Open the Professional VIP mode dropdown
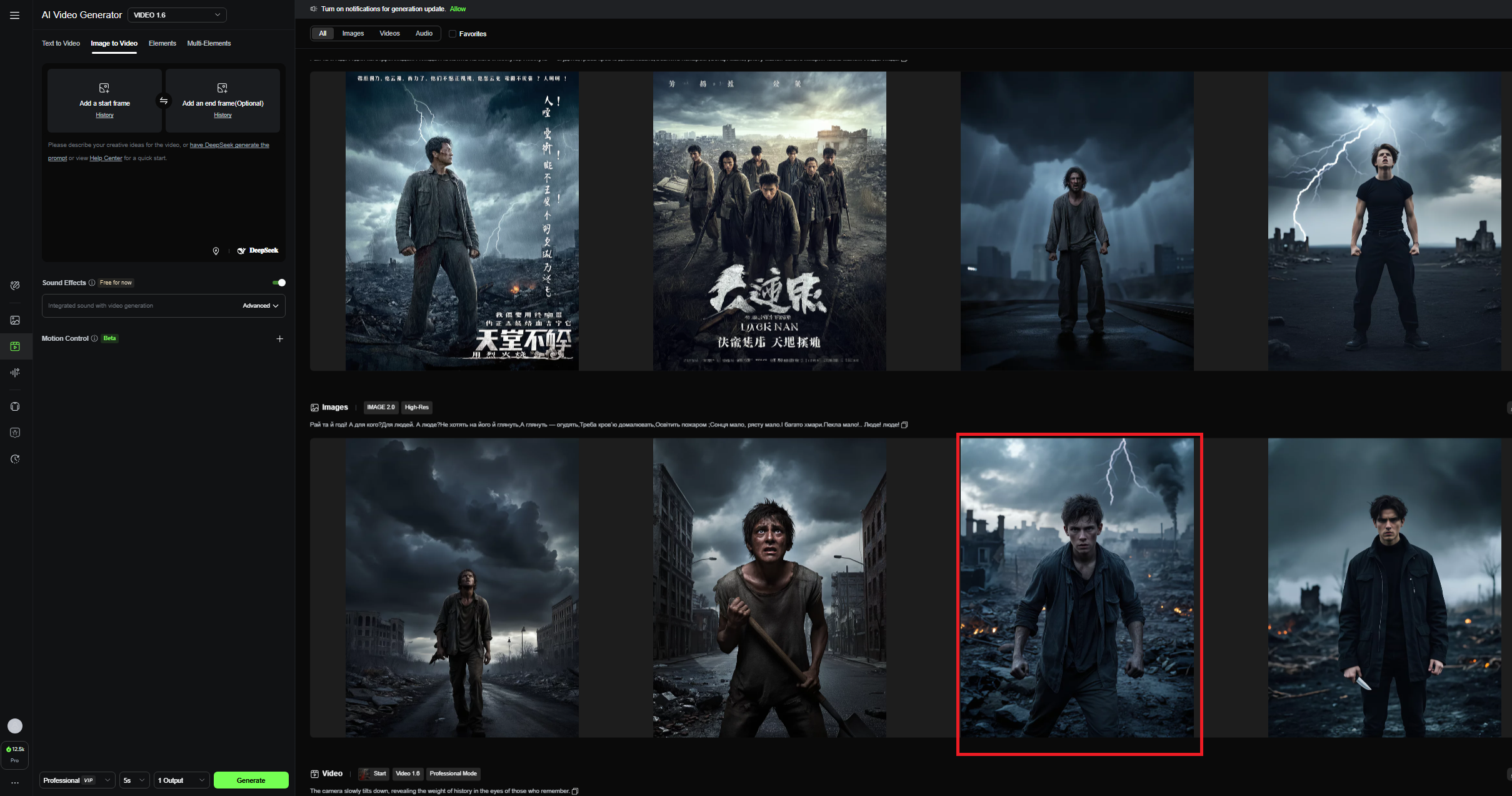The height and width of the screenshot is (796, 1512). coord(77,780)
